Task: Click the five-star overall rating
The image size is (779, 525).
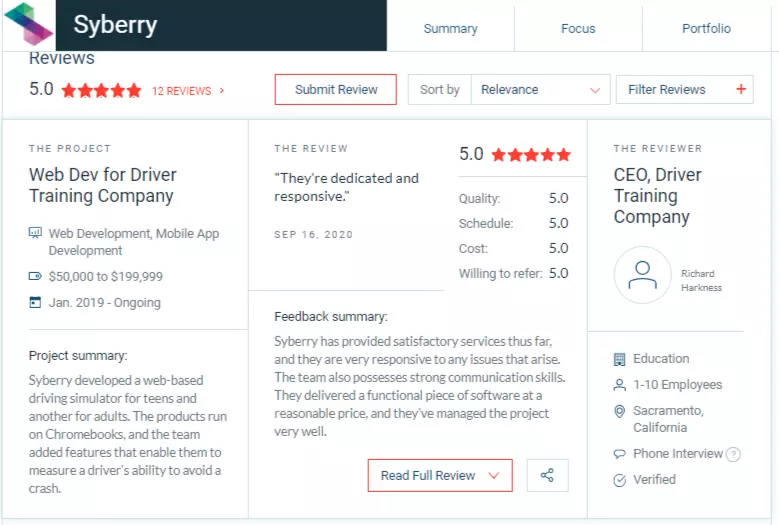Action: coord(101,90)
